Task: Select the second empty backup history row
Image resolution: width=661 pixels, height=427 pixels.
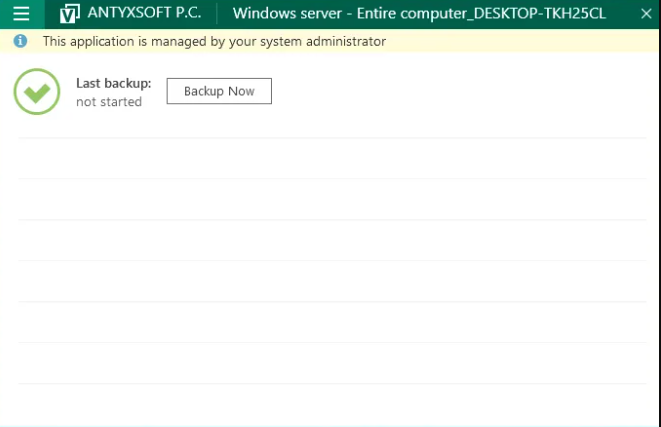Action: click(332, 199)
